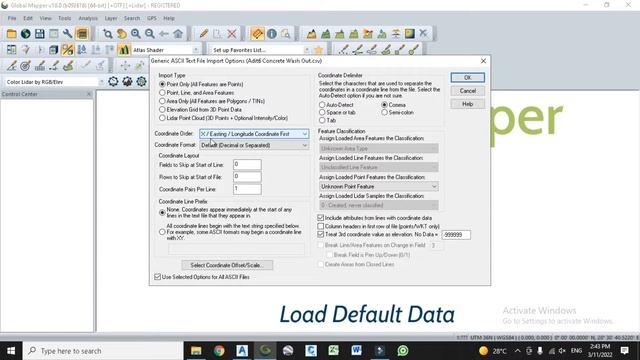Choose Auto-Detect coordinate delimiter
This screenshot has width=640, height=360.
tap(322, 105)
